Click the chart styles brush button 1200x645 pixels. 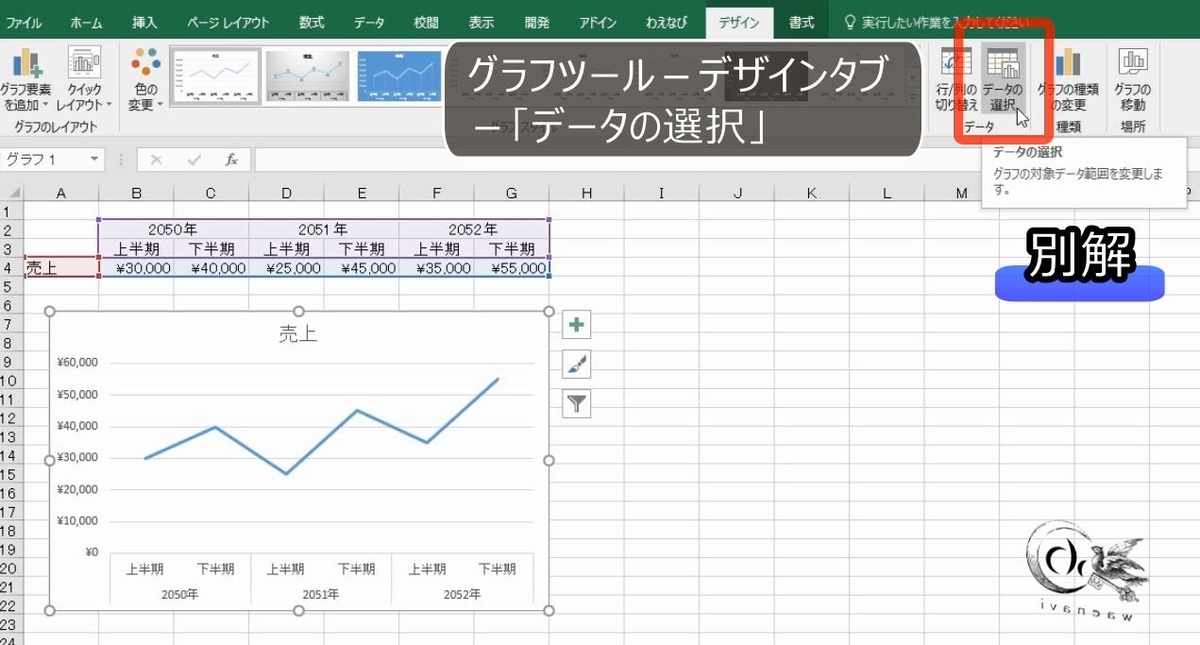pos(577,364)
